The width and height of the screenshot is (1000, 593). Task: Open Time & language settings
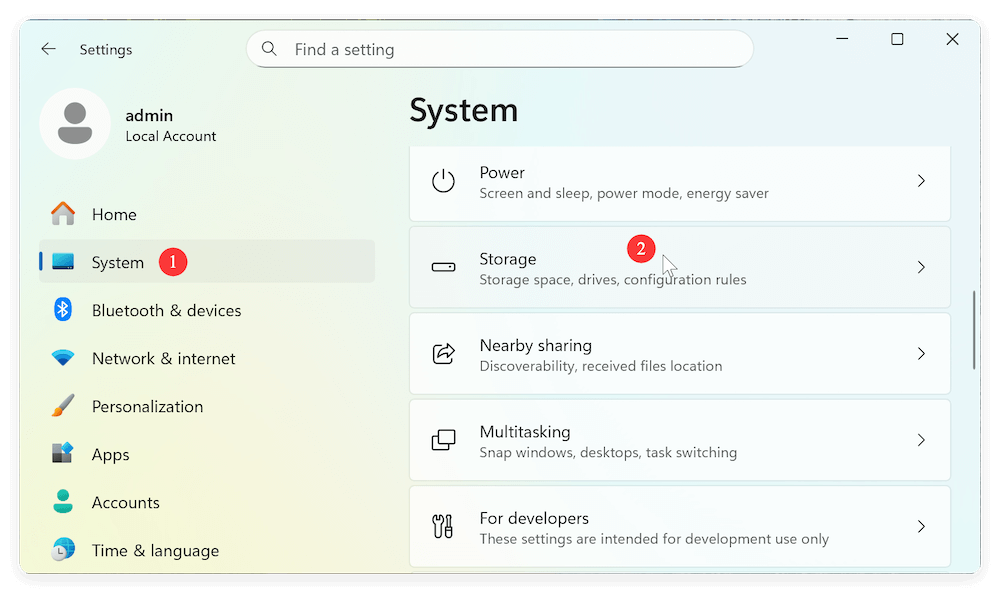click(155, 550)
